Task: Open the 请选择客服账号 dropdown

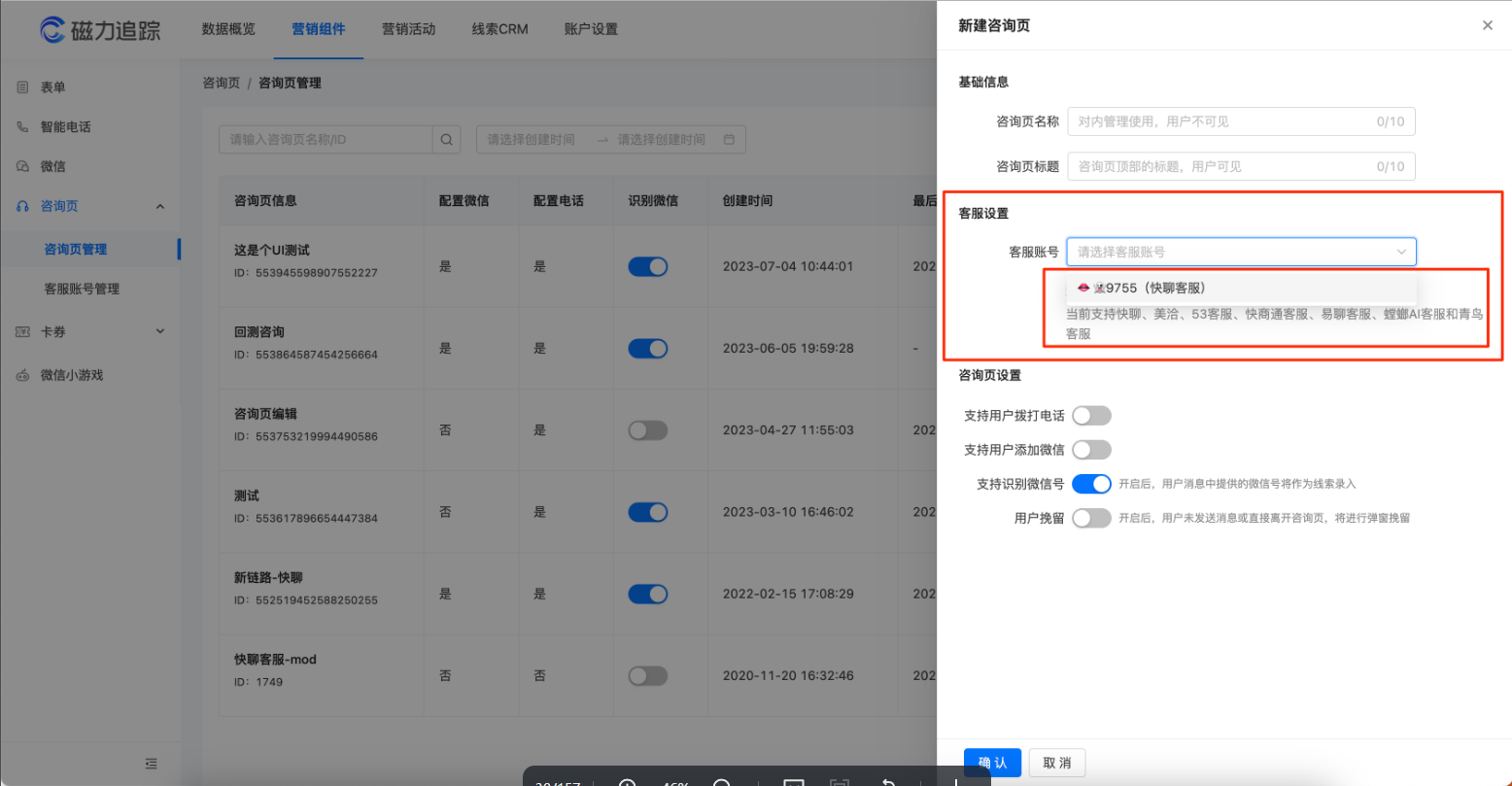Action: coord(1241,251)
